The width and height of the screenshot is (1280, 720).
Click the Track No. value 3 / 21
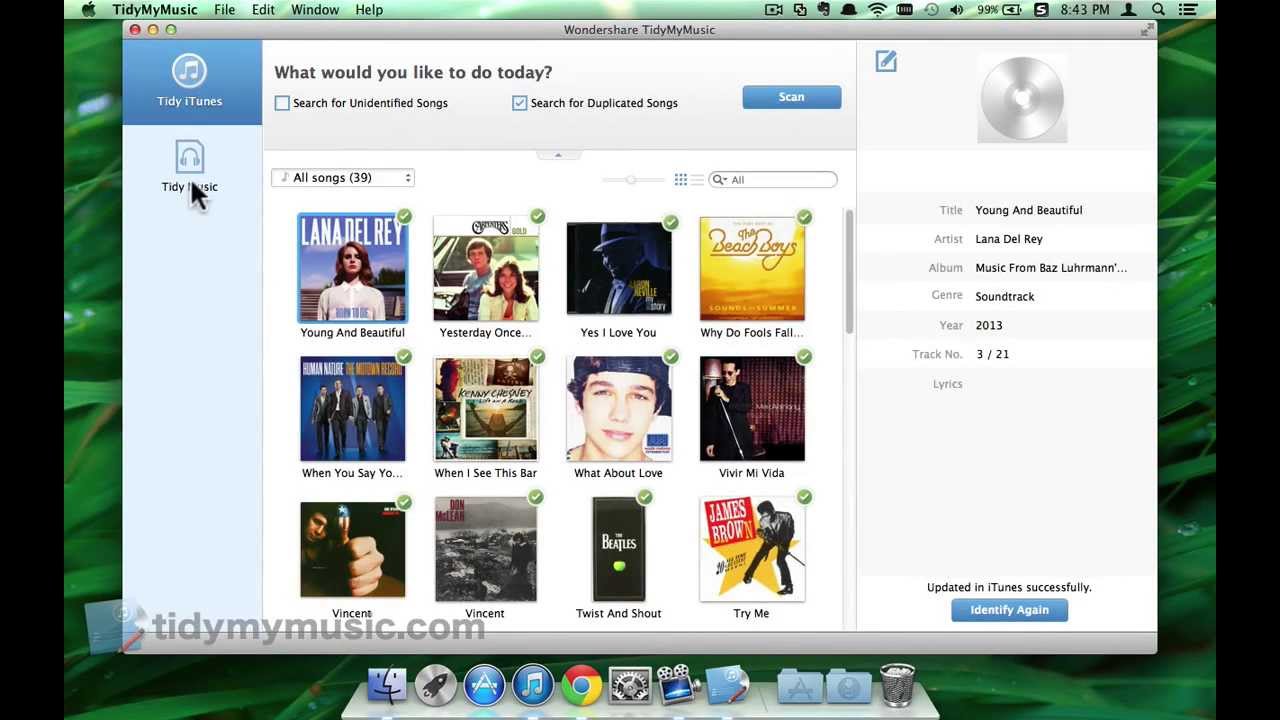pyautogui.click(x=992, y=355)
